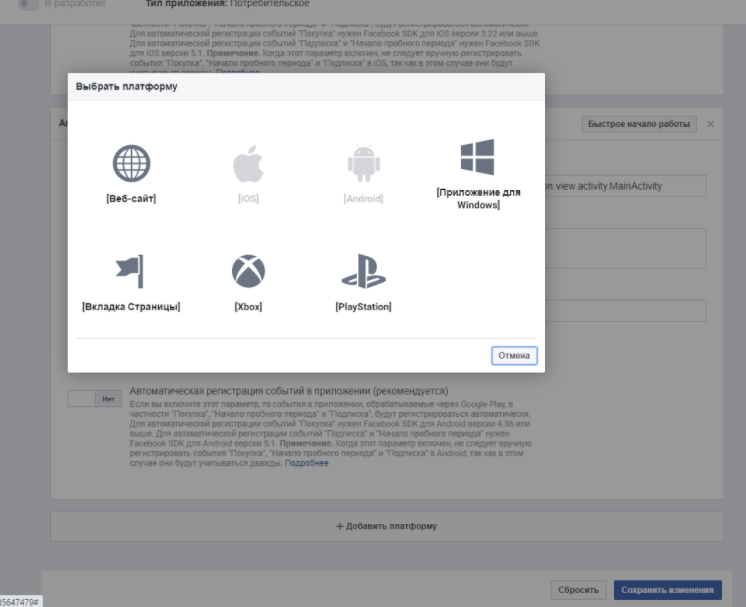Click the Автоматическая регистрация событий heading
This screenshot has width=746, height=607.
tap(289, 391)
